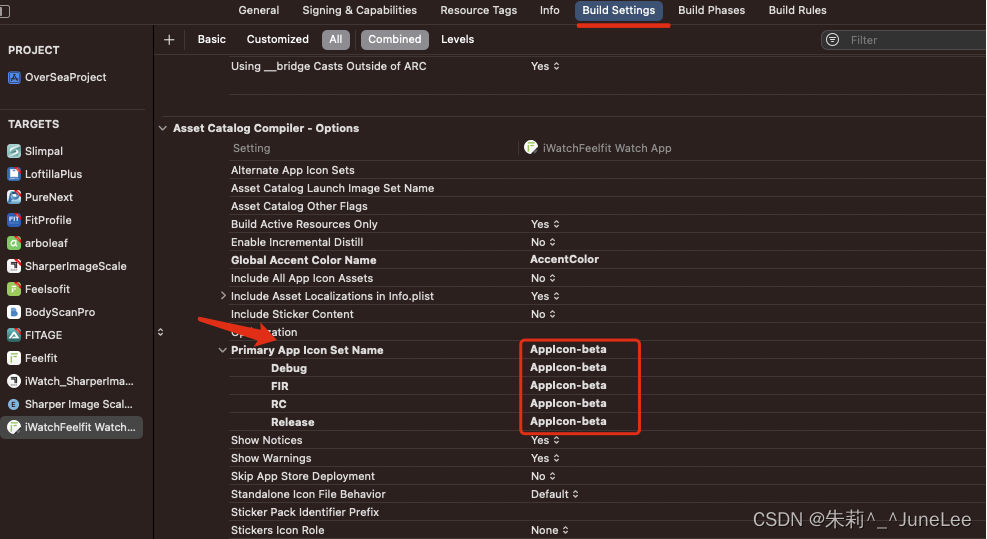Image resolution: width=987 pixels, height=539 pixels.
Task: Expand Include Asset Localizations in Info.plist
Action: coord(223,295)
